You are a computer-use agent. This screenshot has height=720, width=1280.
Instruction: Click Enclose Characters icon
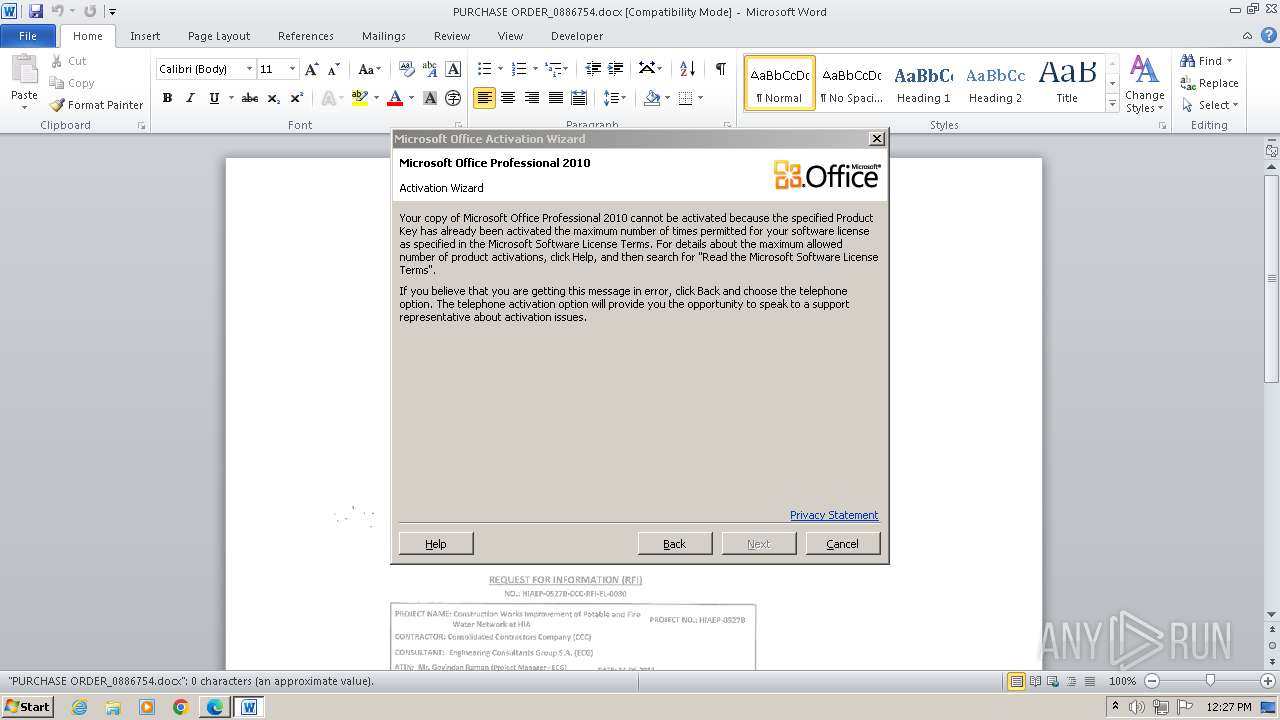453,98
